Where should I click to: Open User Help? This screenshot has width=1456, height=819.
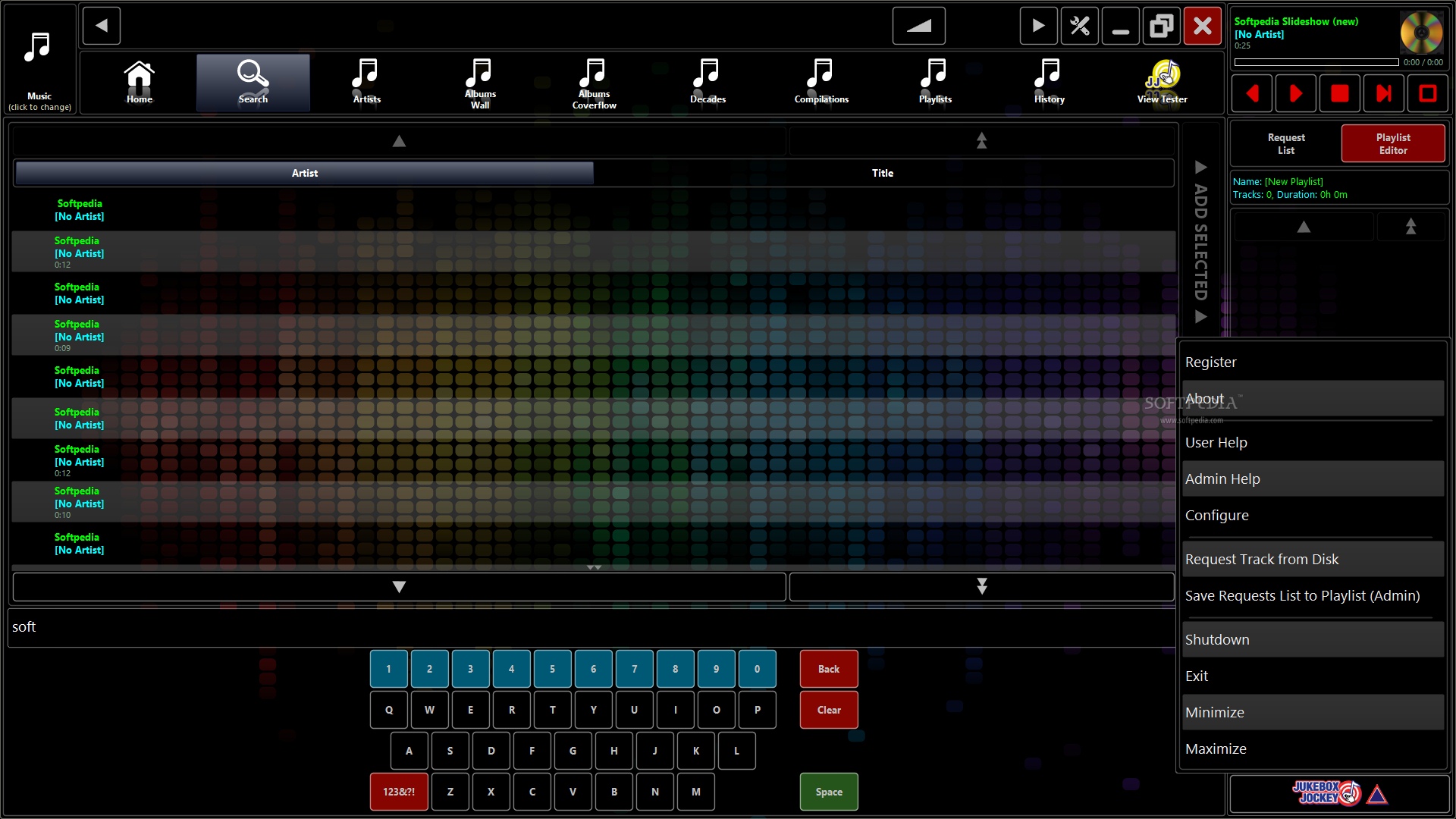[x=1313, y=443]
